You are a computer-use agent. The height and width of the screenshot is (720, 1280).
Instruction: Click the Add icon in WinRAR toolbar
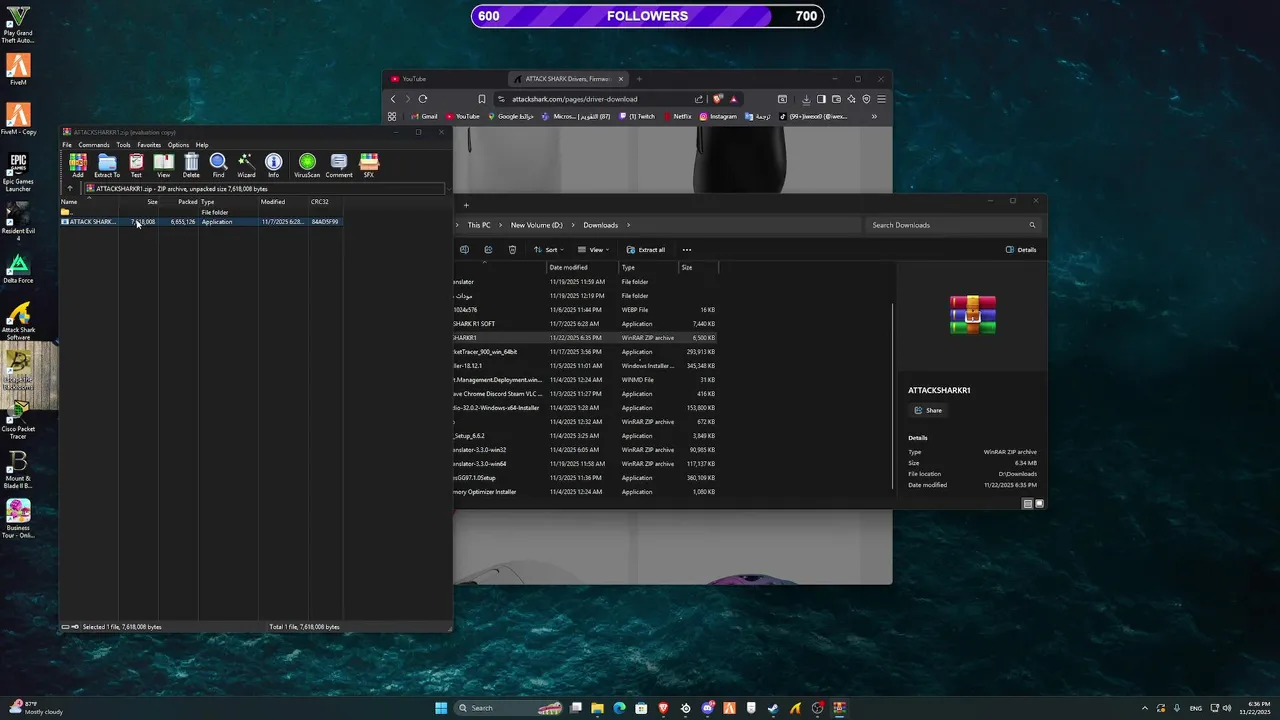[x=78, y=165]
